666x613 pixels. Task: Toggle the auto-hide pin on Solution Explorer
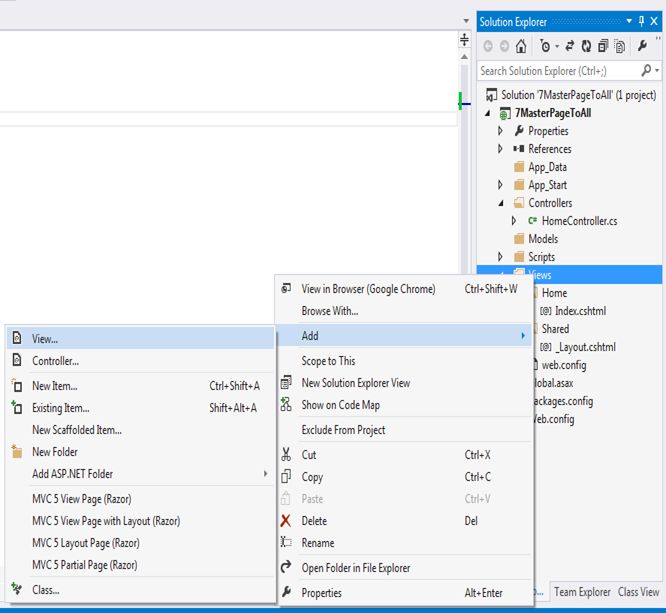(x=641, y=21)
